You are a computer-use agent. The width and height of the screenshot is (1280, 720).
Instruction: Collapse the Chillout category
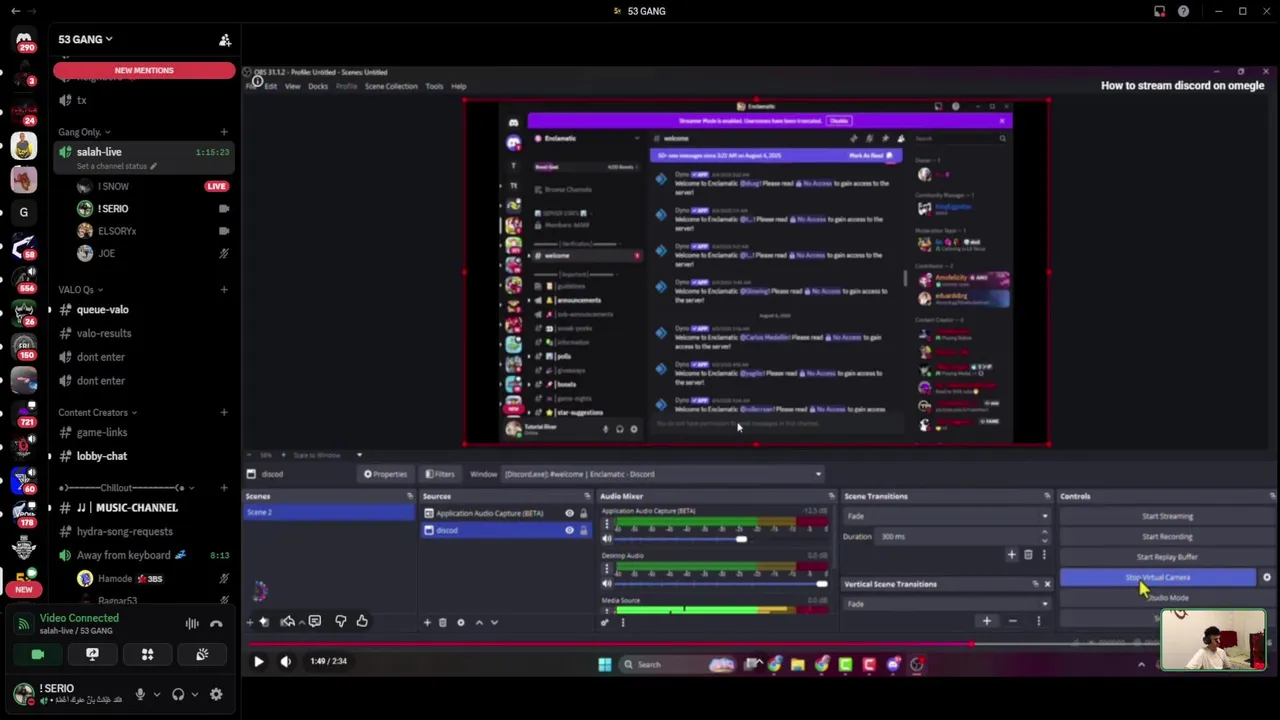[127, 488]
